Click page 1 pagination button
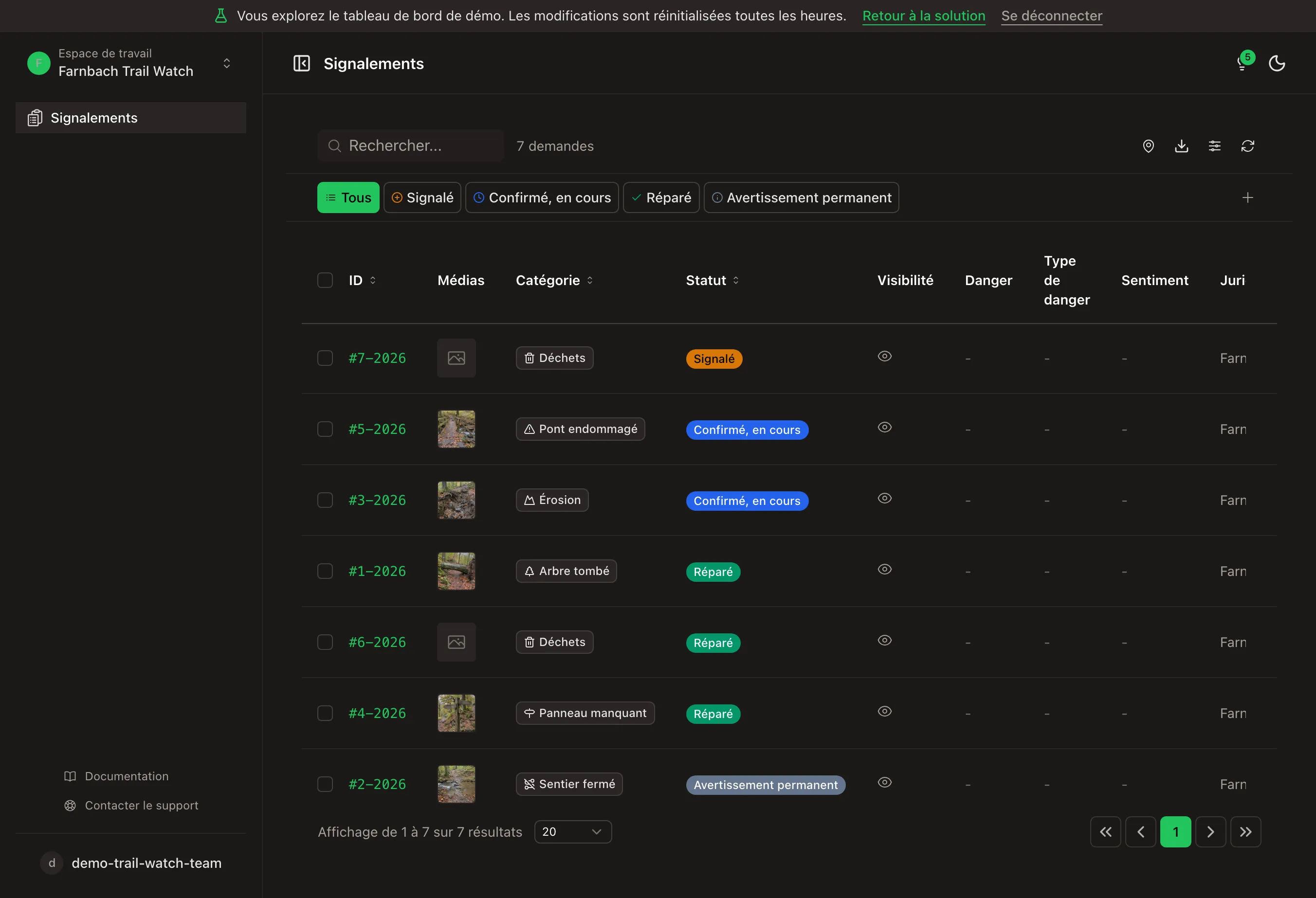Viewport: 1316px width, 898px height. coord(1175,832)
